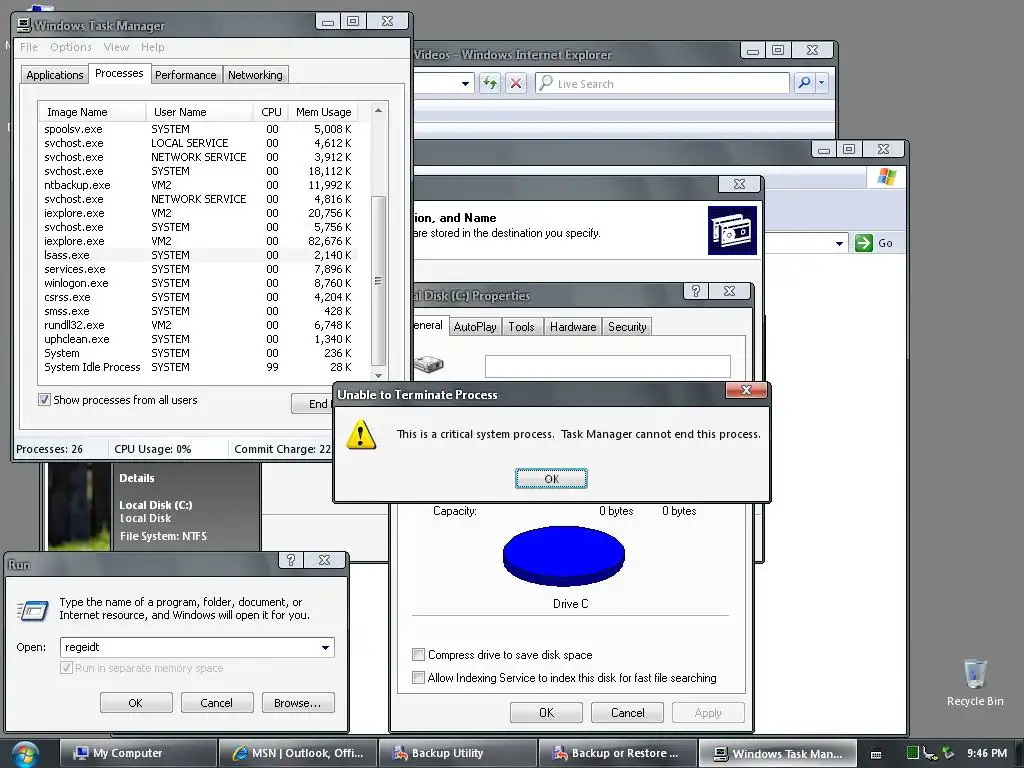Viewport: 1024px width, 768px height.
Task: Sort processes by Image Name column
Action: [x=92, y=112]
